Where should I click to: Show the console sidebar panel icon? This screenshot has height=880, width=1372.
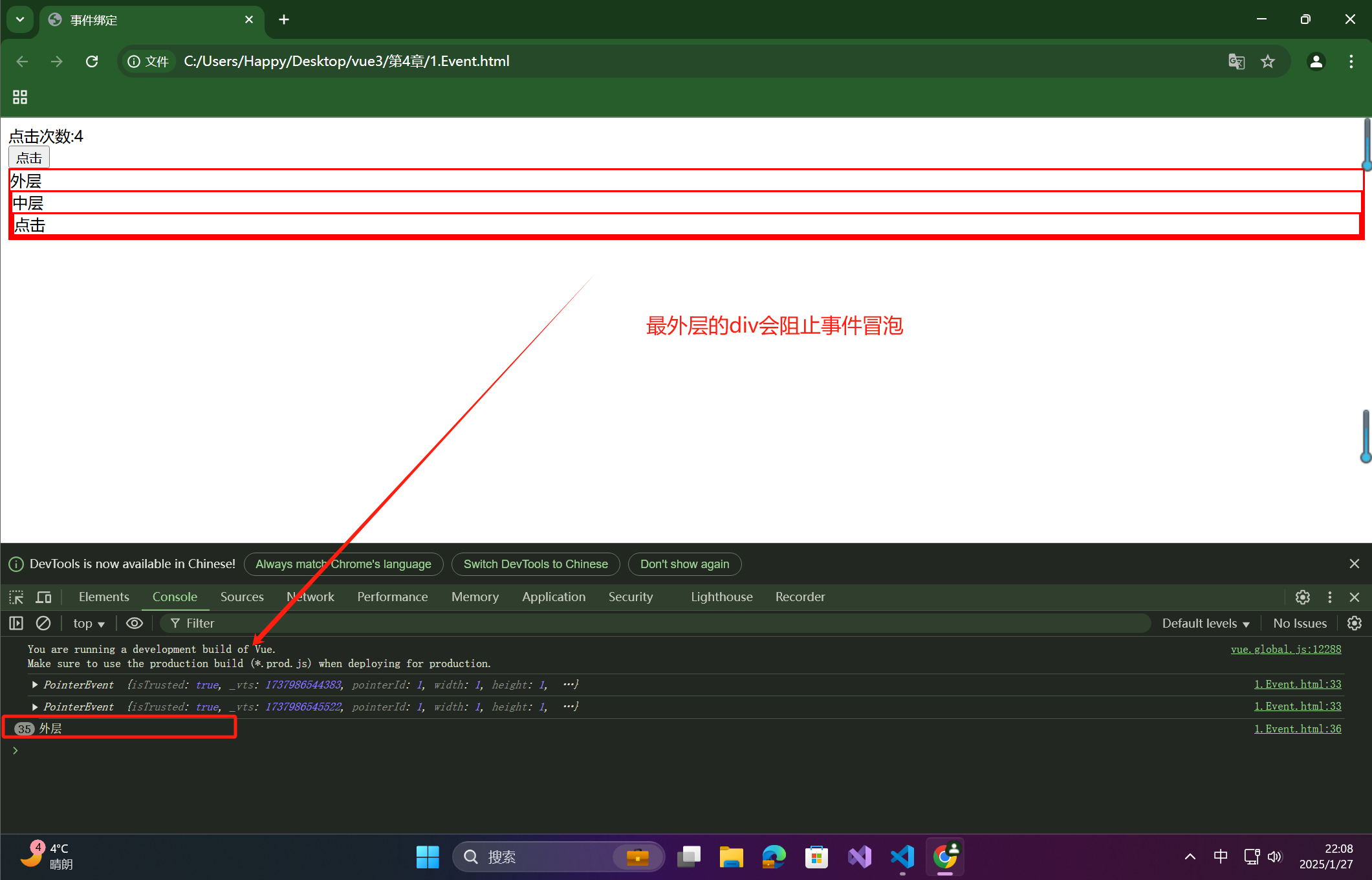tap(16, 623)
